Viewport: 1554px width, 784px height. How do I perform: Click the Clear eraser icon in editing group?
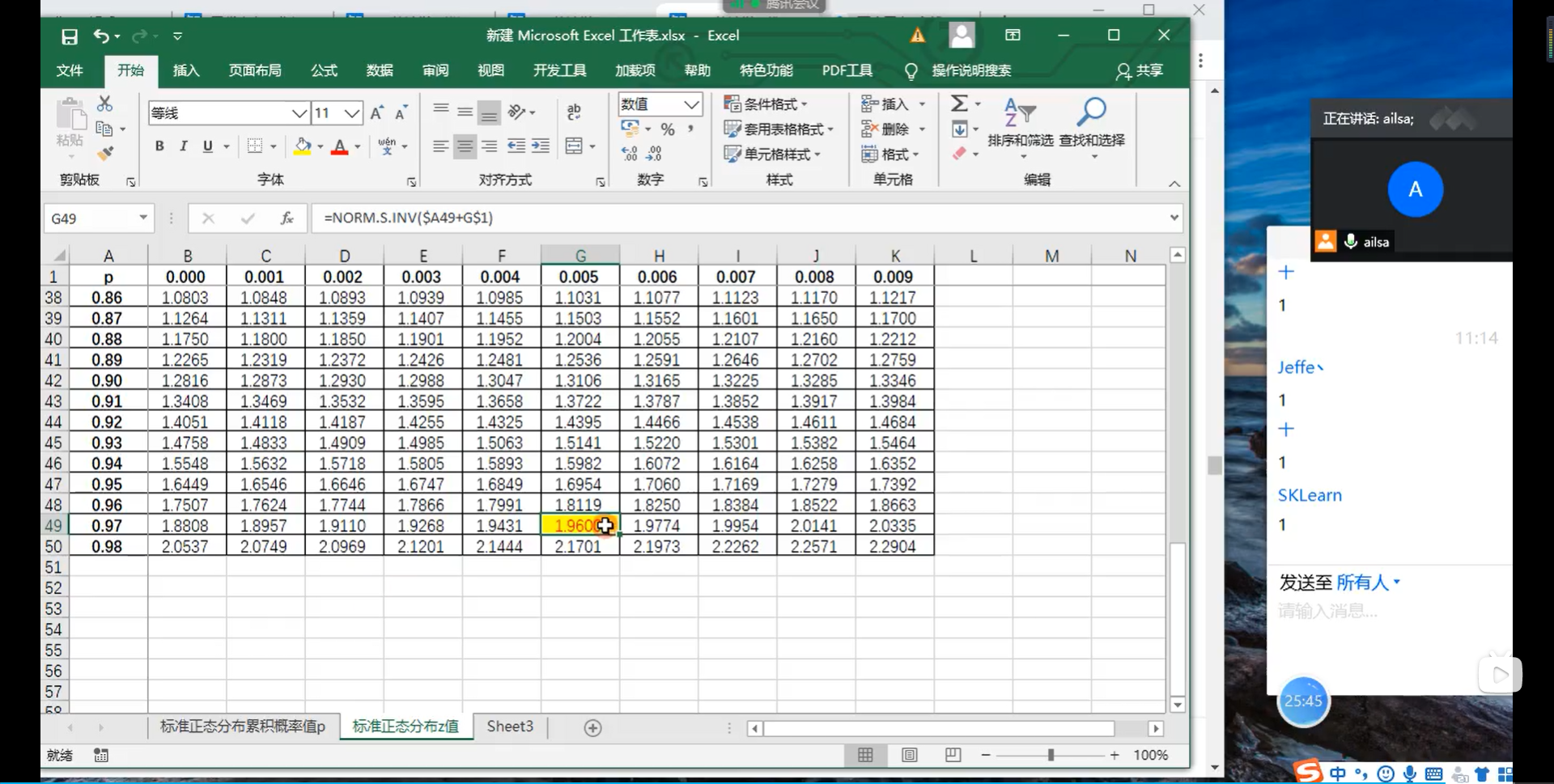point(959,153)
